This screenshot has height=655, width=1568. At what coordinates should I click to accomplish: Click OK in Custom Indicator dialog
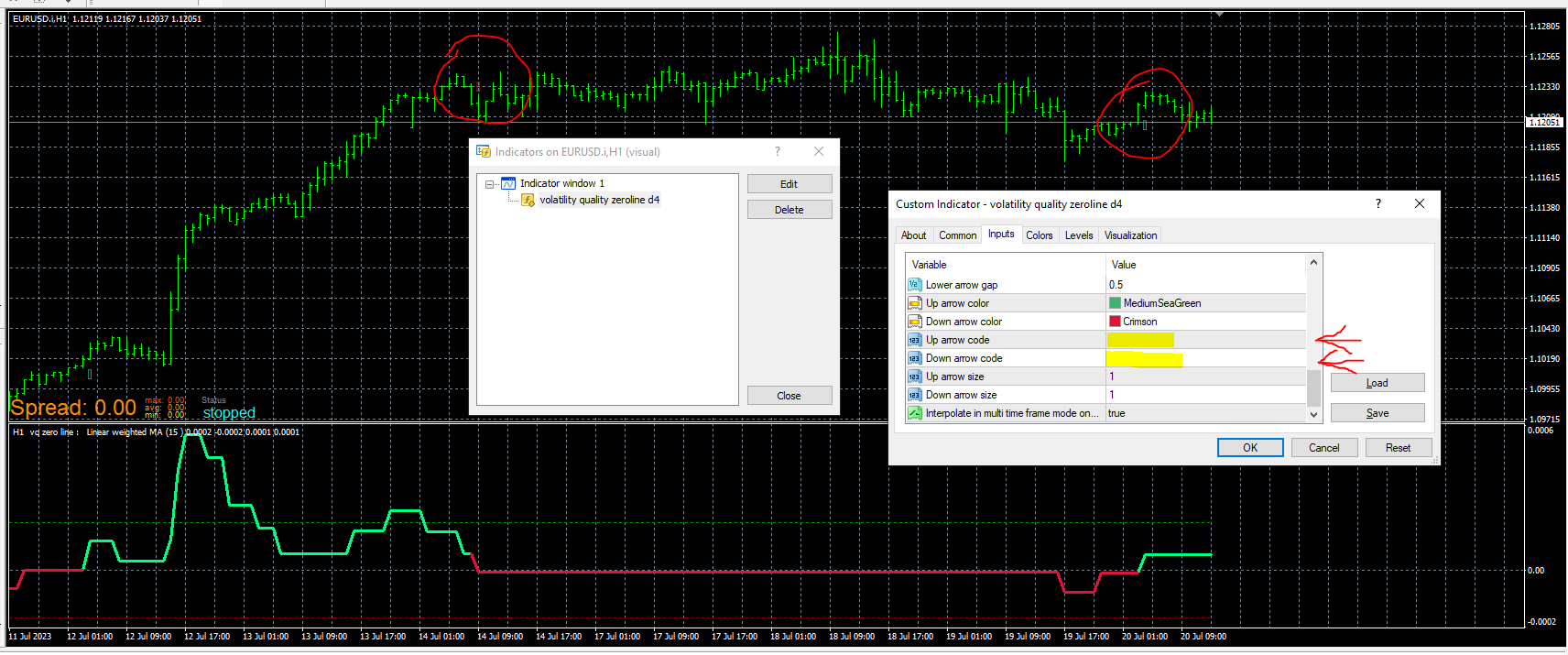1250,448
